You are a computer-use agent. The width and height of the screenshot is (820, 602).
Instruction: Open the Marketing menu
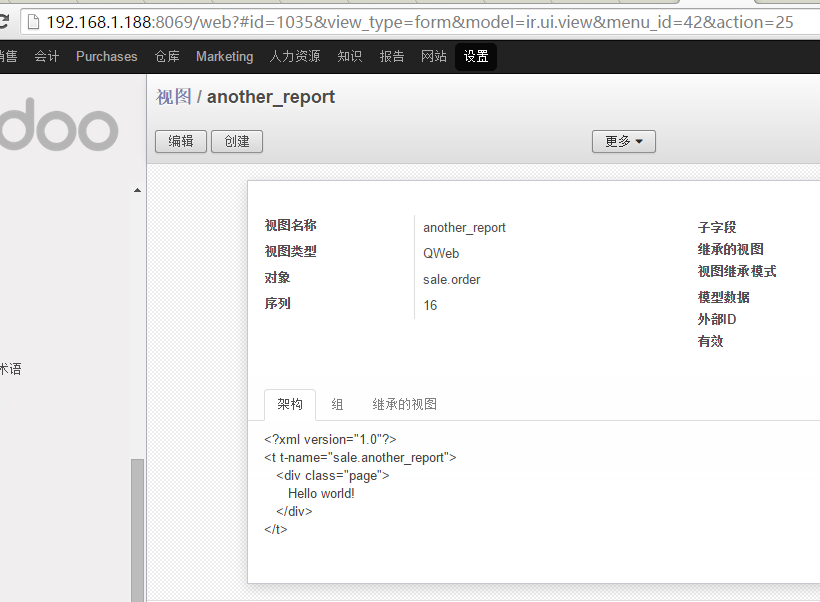[x=224, y=57]
